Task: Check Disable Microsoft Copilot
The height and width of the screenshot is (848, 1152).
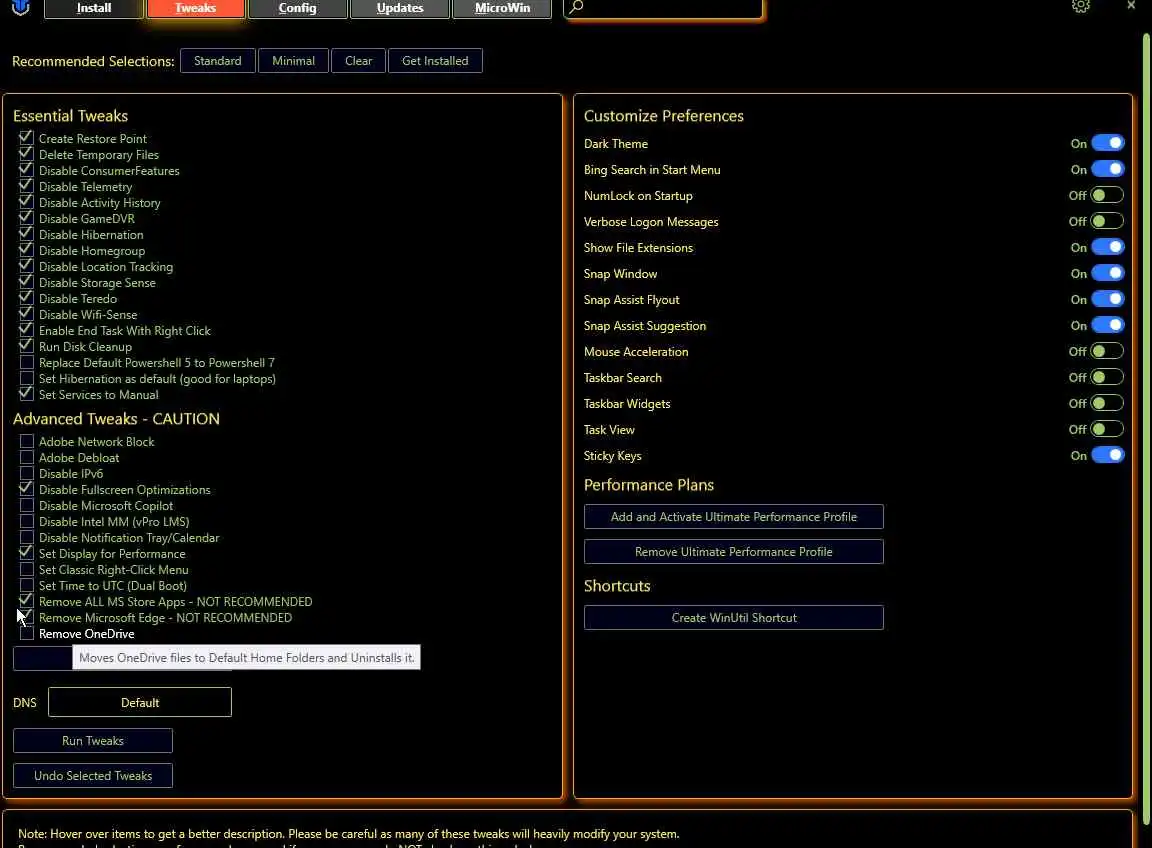Action: click(x=26, y=506)
